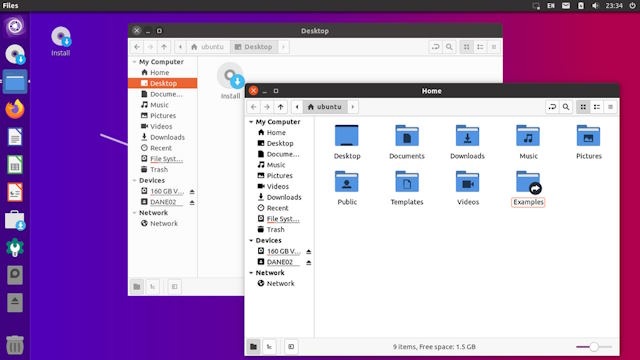This screenshot has width=640, height=360.
Task: Open the power menu in top panel
Action: 632,6
